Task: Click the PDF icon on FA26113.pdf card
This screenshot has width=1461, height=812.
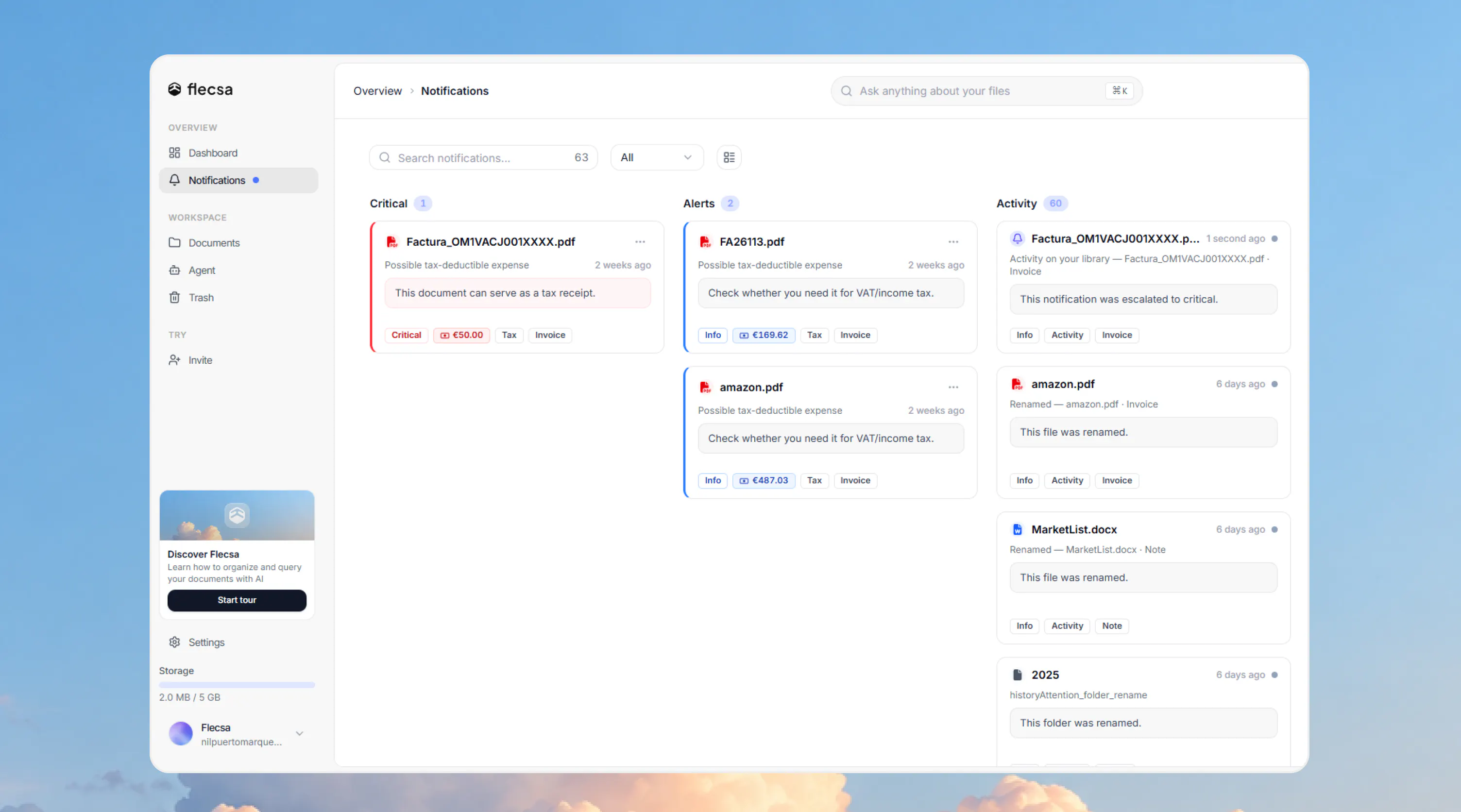Action: (x=705, y=241)
